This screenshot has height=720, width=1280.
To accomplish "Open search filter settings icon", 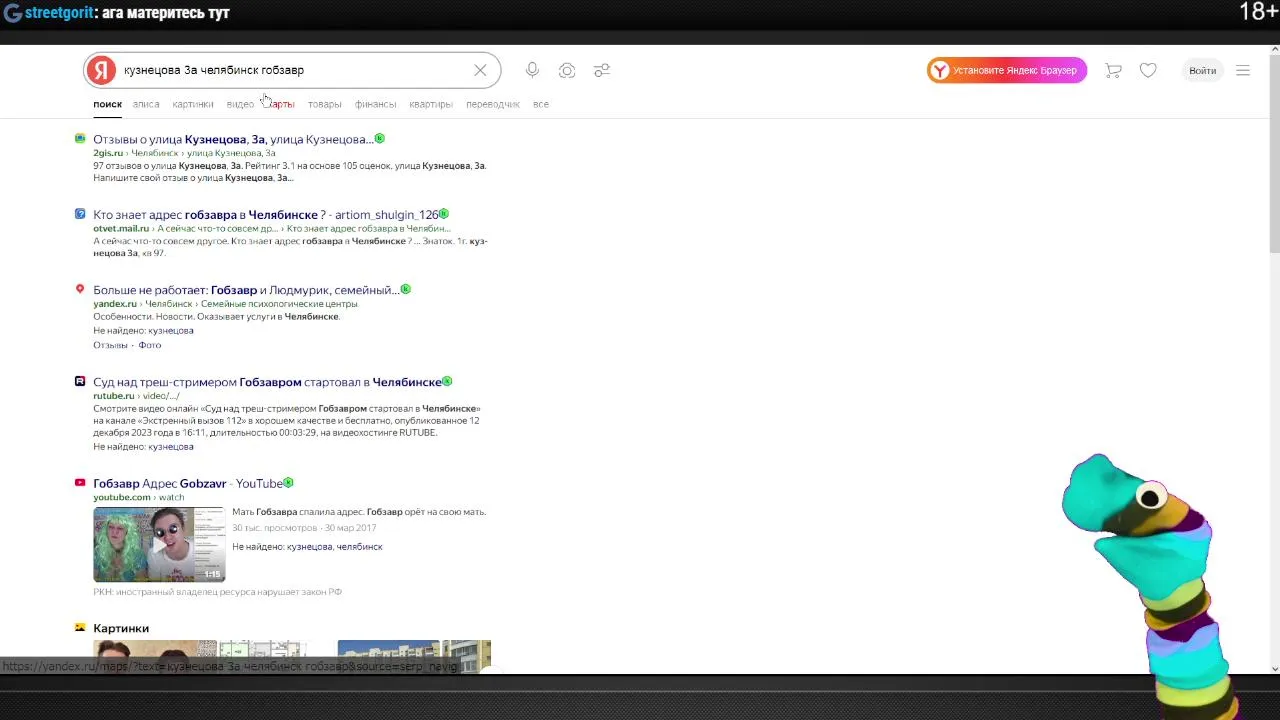I will tap(602, 70).
